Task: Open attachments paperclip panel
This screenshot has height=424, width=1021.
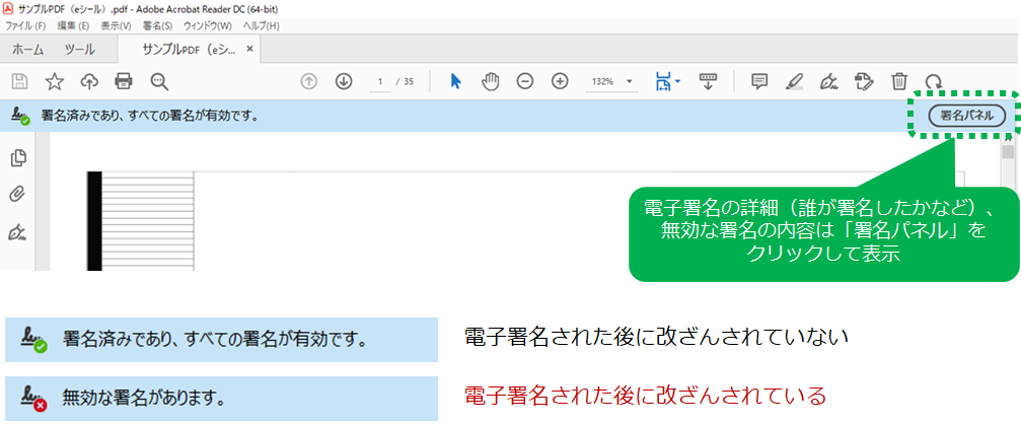Action: (x=17, y=194)
